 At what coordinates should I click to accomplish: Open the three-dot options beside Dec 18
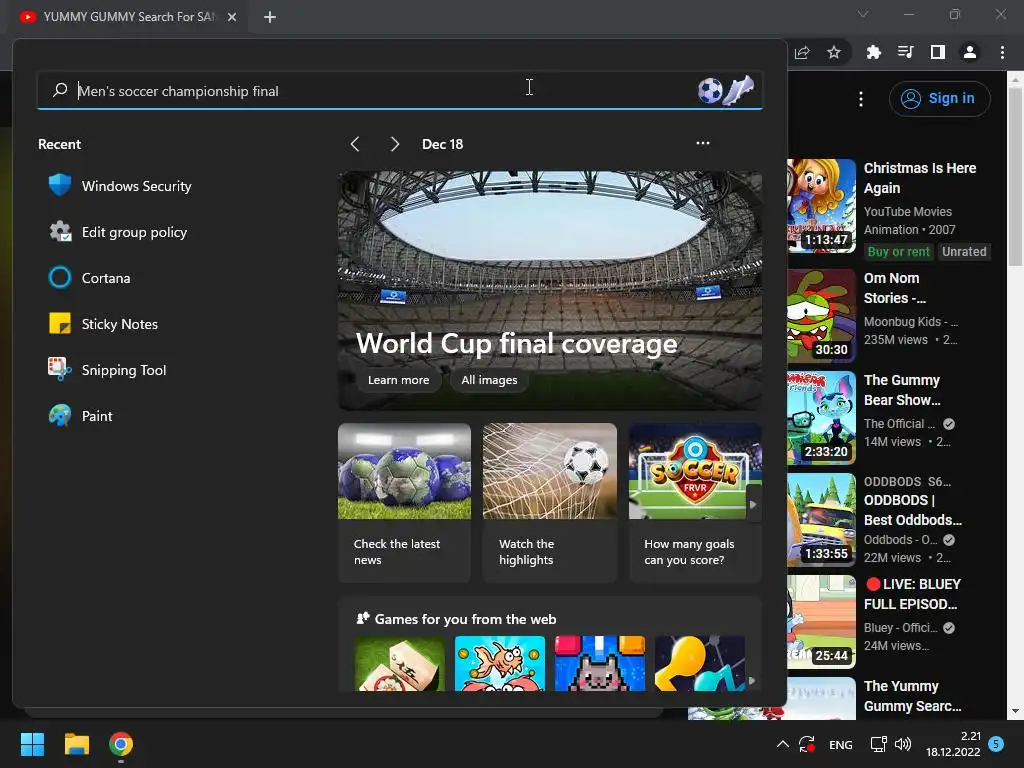[703, 143]
